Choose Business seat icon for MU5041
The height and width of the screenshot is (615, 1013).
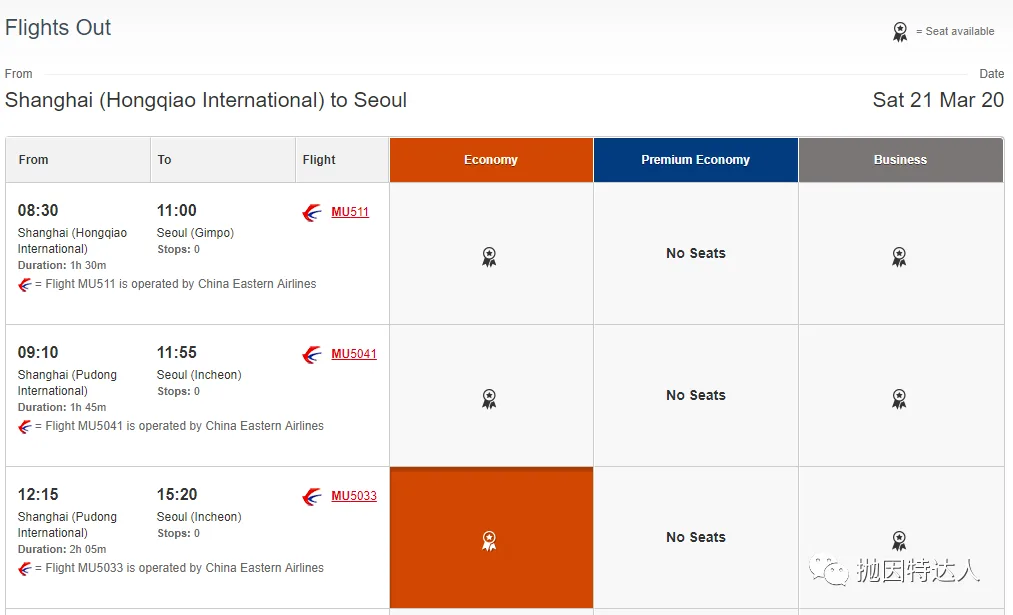tap(899, 399)
